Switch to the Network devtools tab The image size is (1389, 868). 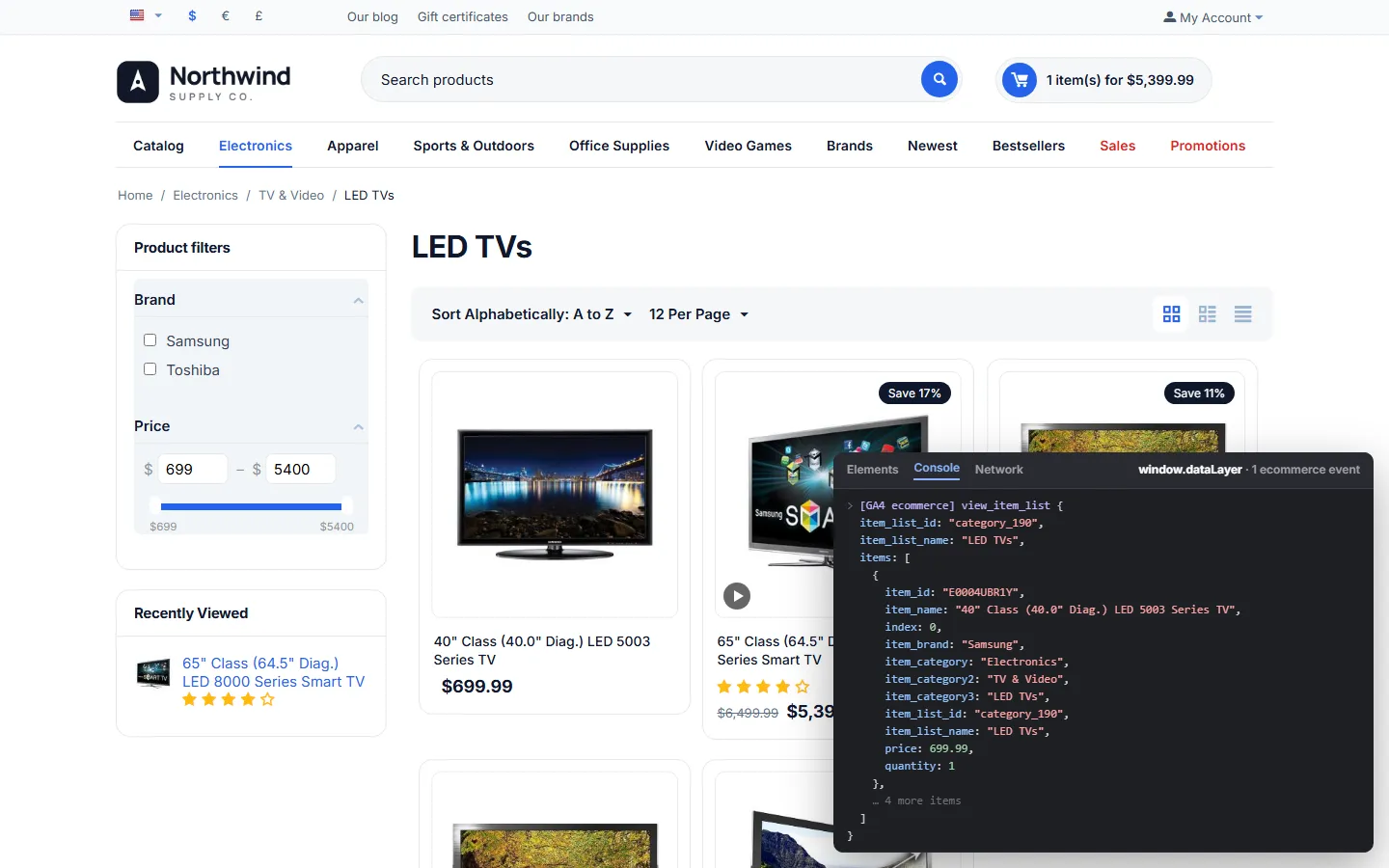pyautogui.click(x=998, y=470)
